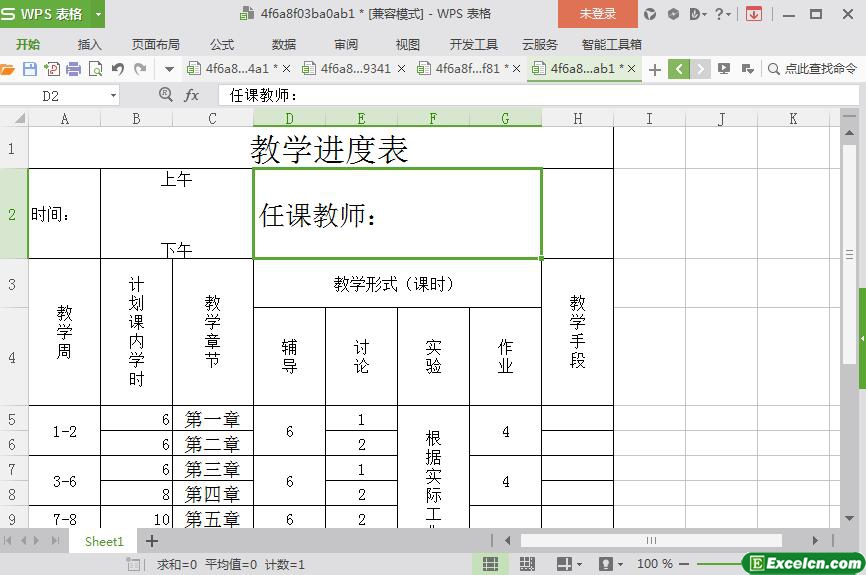This screenshot has width=866, height=575.
Task: Click the Print Preview icon
Action: (96, 69)
